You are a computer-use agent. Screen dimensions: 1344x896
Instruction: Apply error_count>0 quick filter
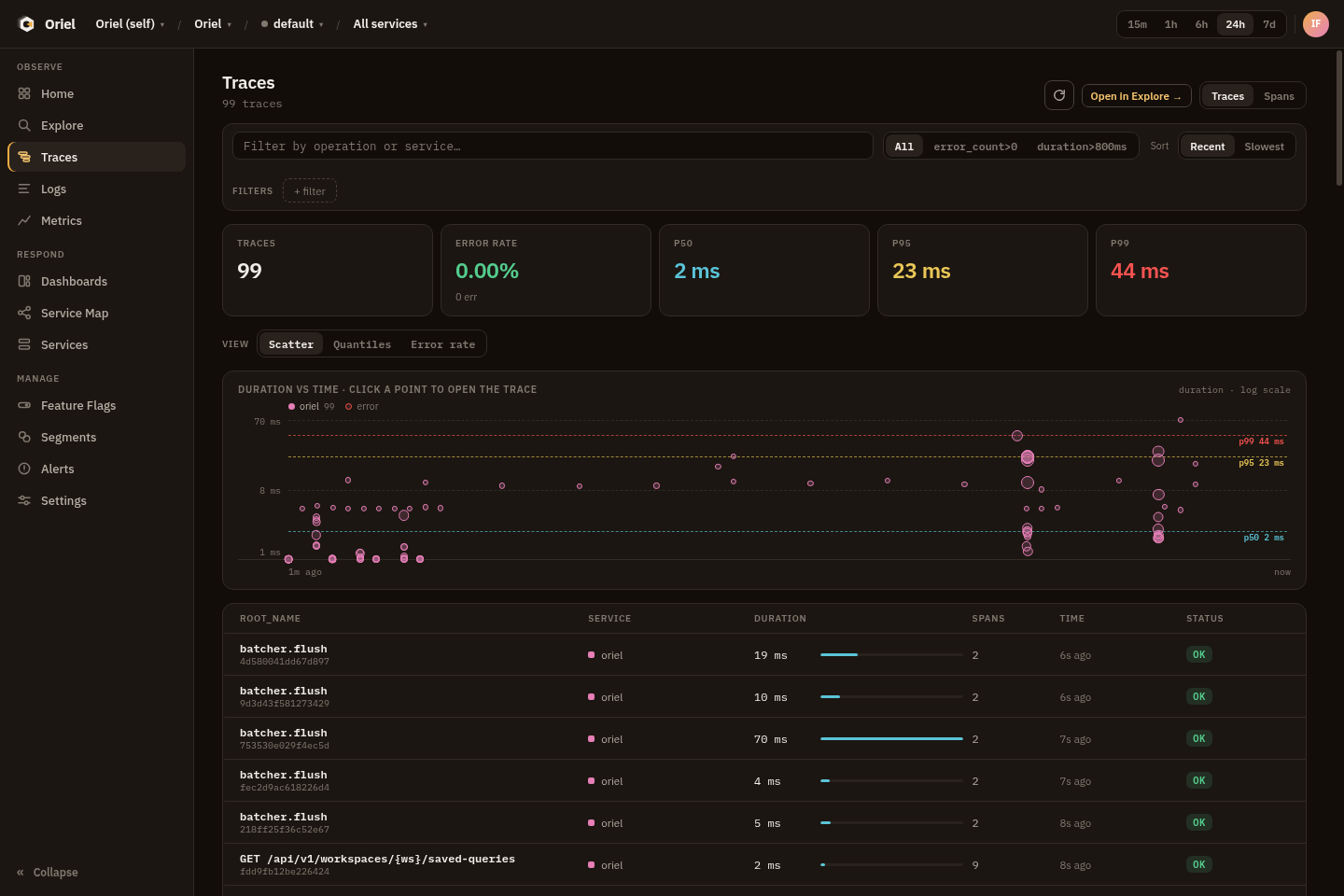pyautogui.click(x=975, y=147)
